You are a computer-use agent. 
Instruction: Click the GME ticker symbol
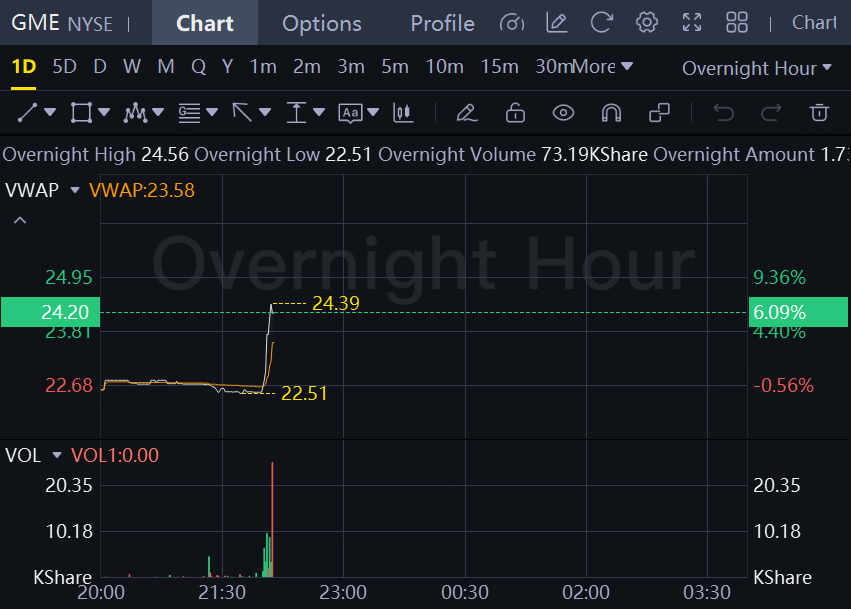point(35,23)
